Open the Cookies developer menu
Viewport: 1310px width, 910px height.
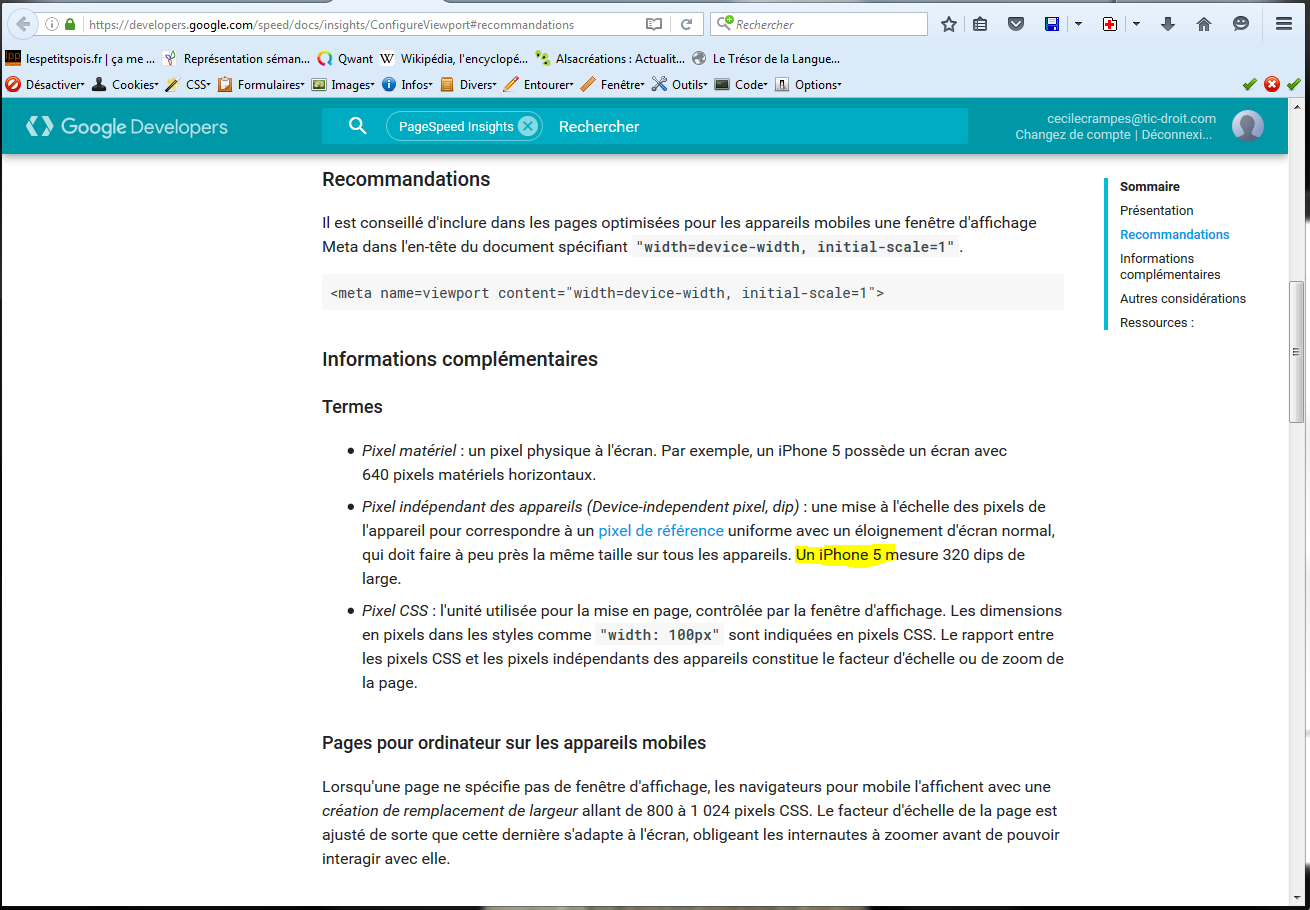point(125,85)
